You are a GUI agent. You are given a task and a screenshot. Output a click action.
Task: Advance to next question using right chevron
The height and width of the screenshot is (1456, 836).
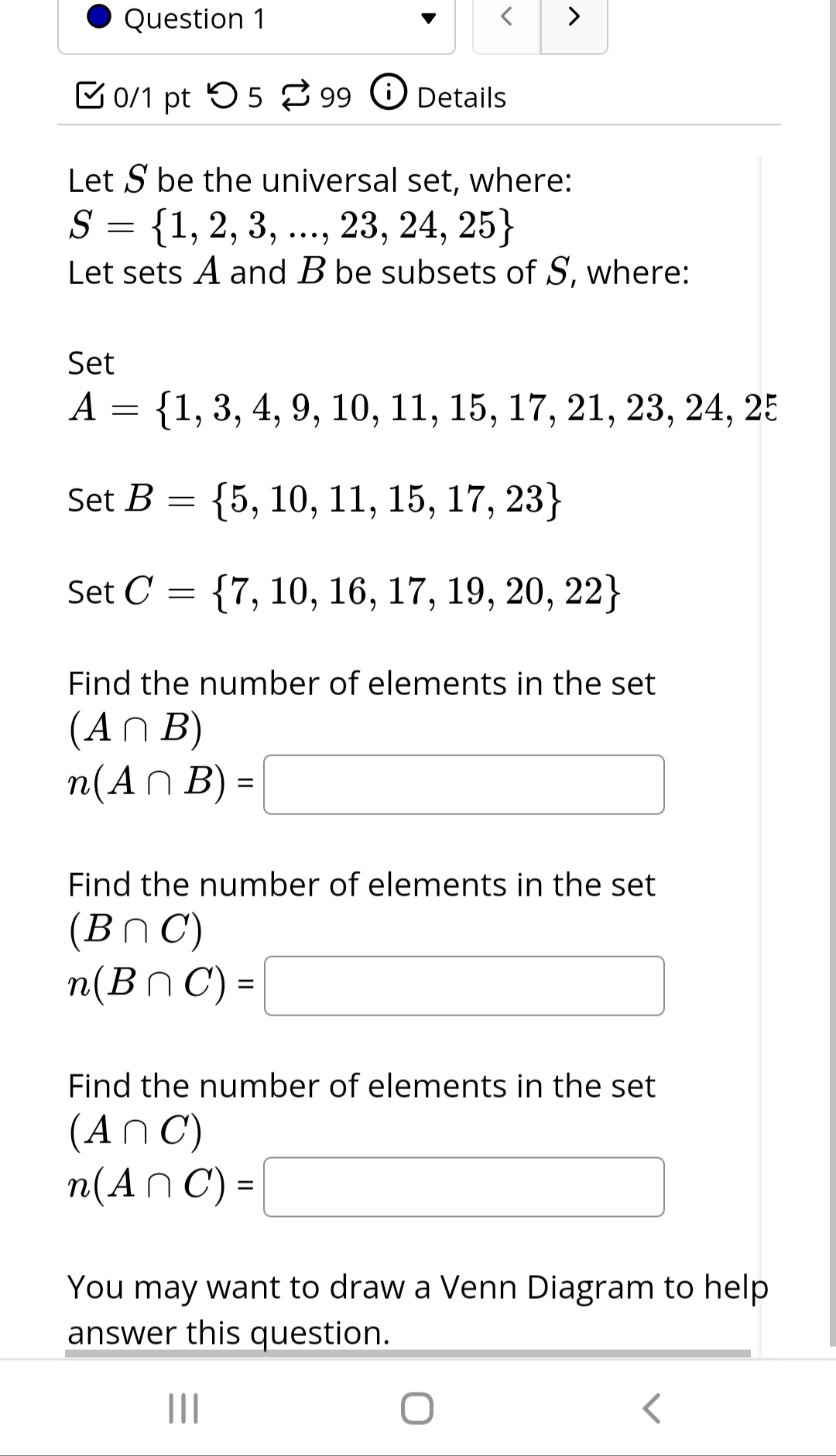(574, 17)
